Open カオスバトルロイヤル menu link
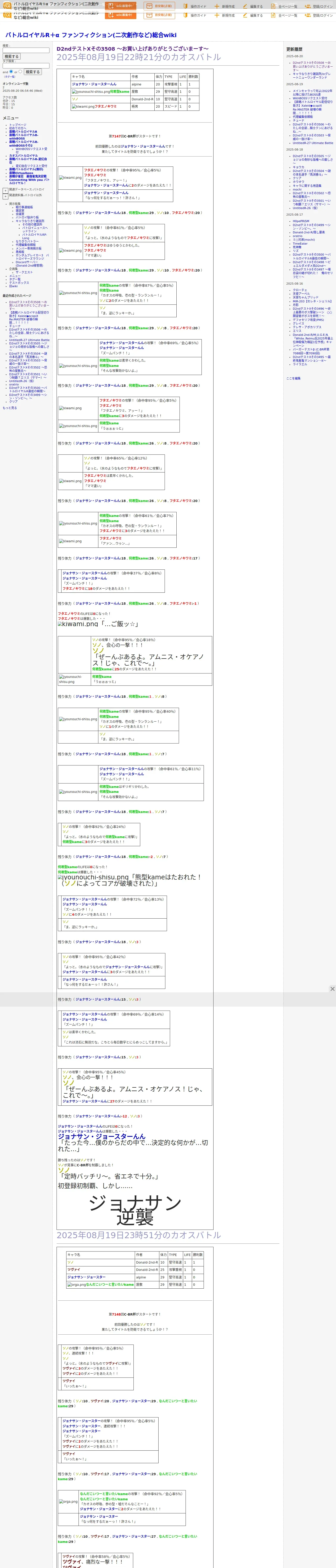Image resolution: width=336 pixels, height=1568 pixels. (x=23, y=156)
